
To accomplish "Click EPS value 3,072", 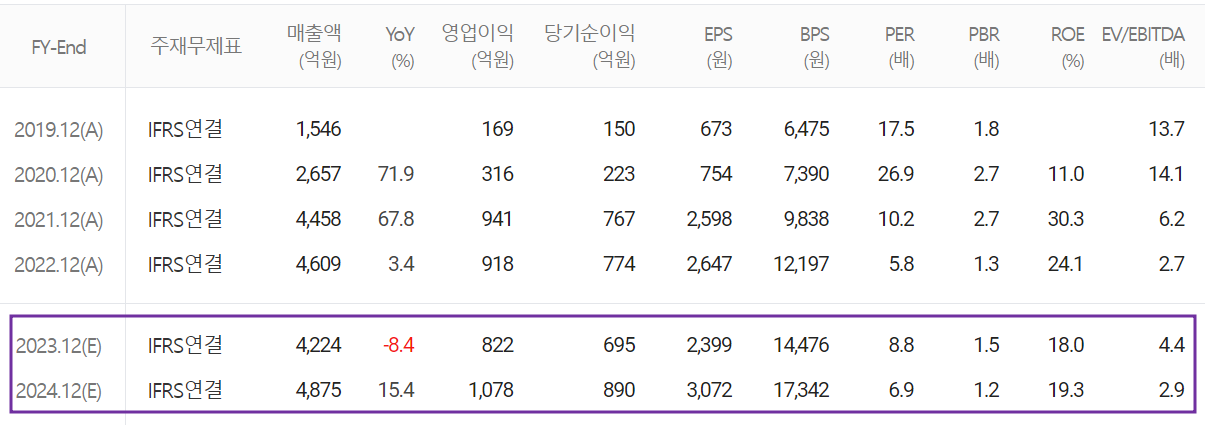I will pyautogui.click(x=708, y=391).
